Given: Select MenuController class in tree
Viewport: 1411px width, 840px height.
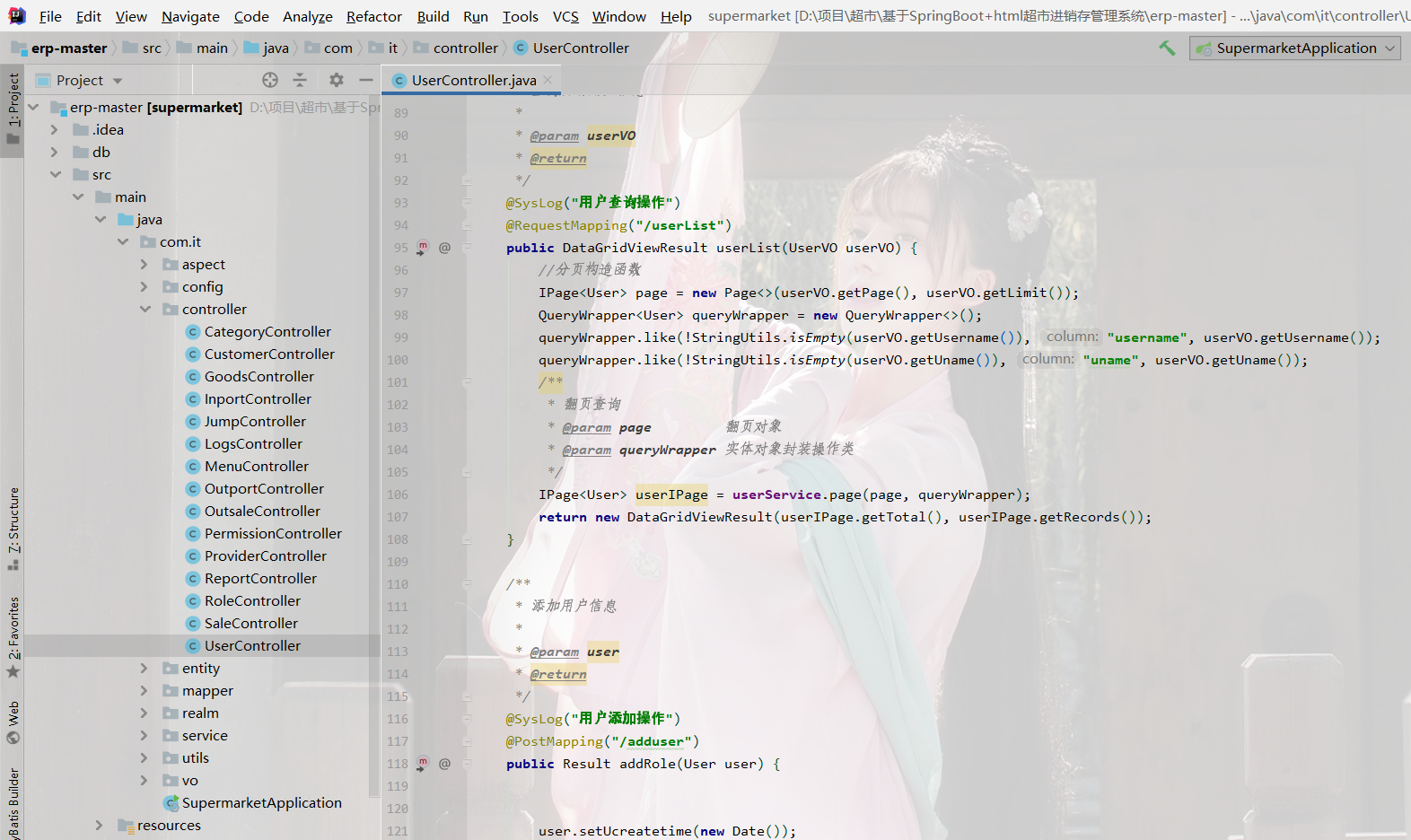Looking at the screenshot, I should [x=257, y=466].
